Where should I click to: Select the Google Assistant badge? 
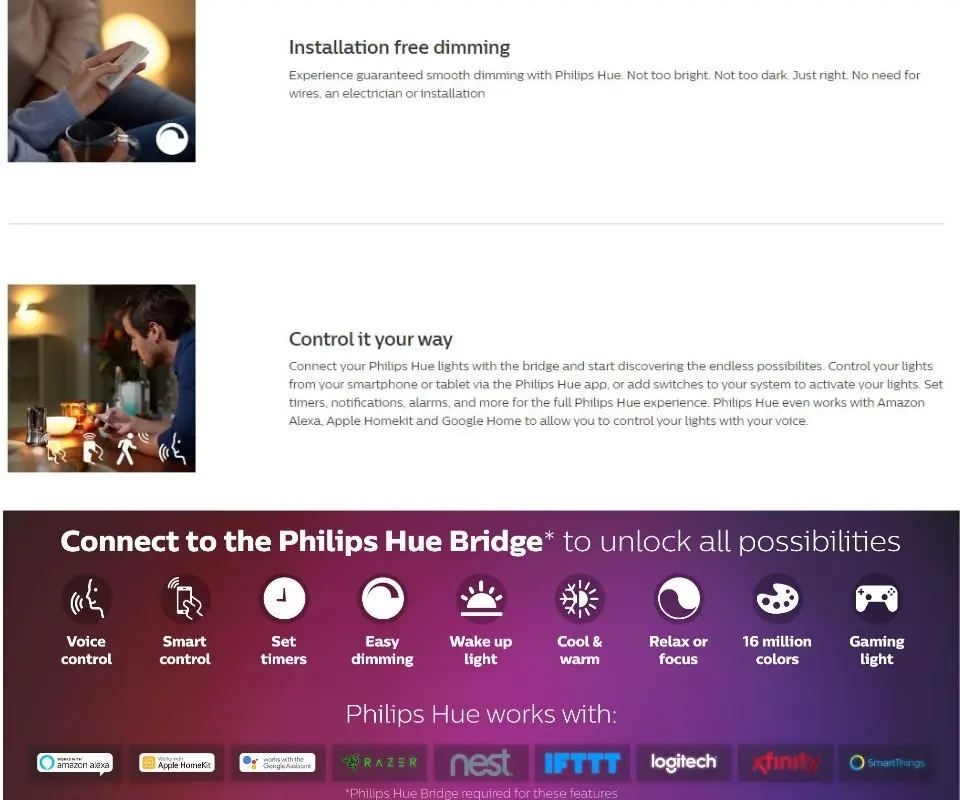click(277, 763)
